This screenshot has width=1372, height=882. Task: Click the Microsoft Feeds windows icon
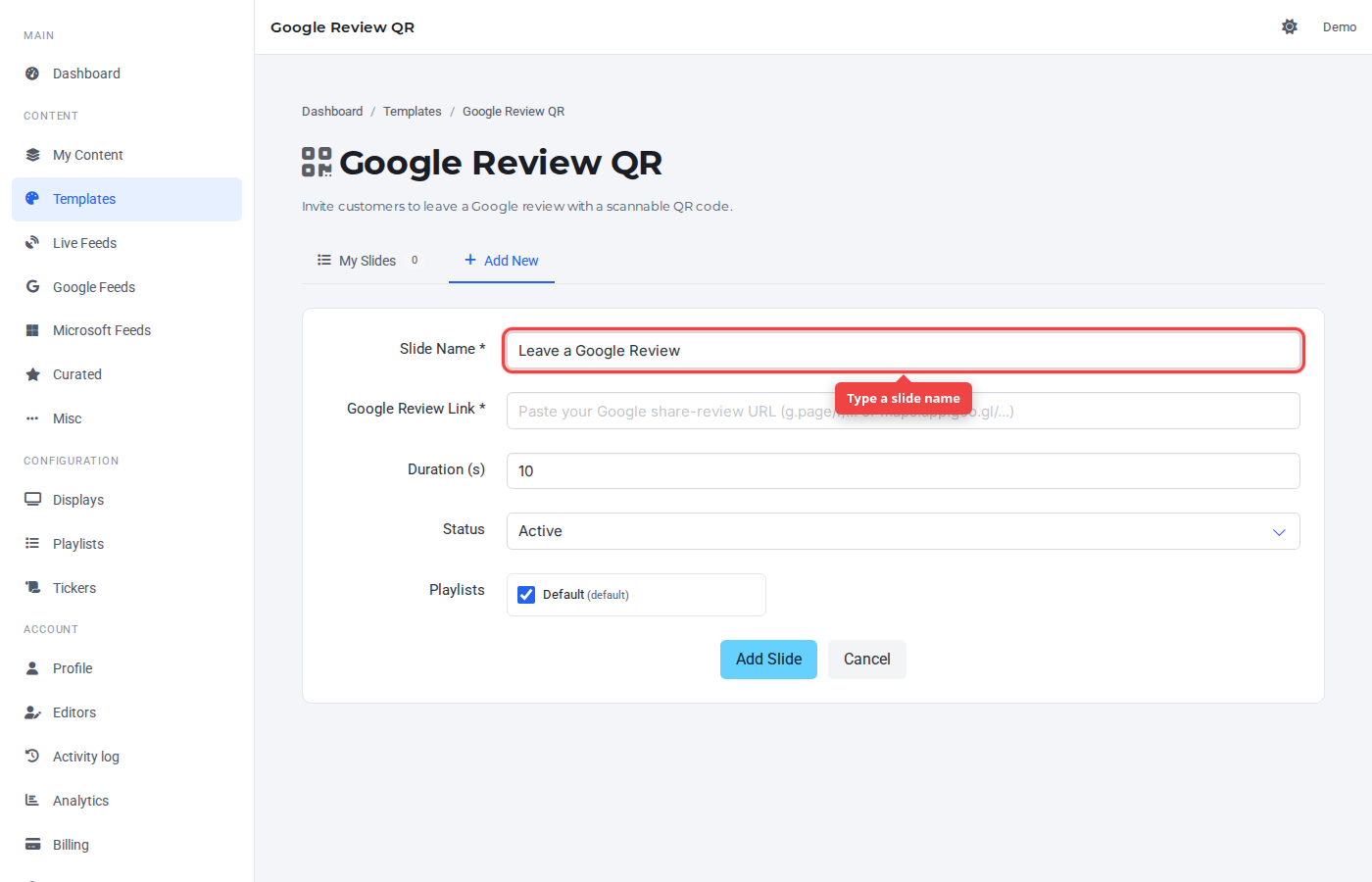pos(32,330)
